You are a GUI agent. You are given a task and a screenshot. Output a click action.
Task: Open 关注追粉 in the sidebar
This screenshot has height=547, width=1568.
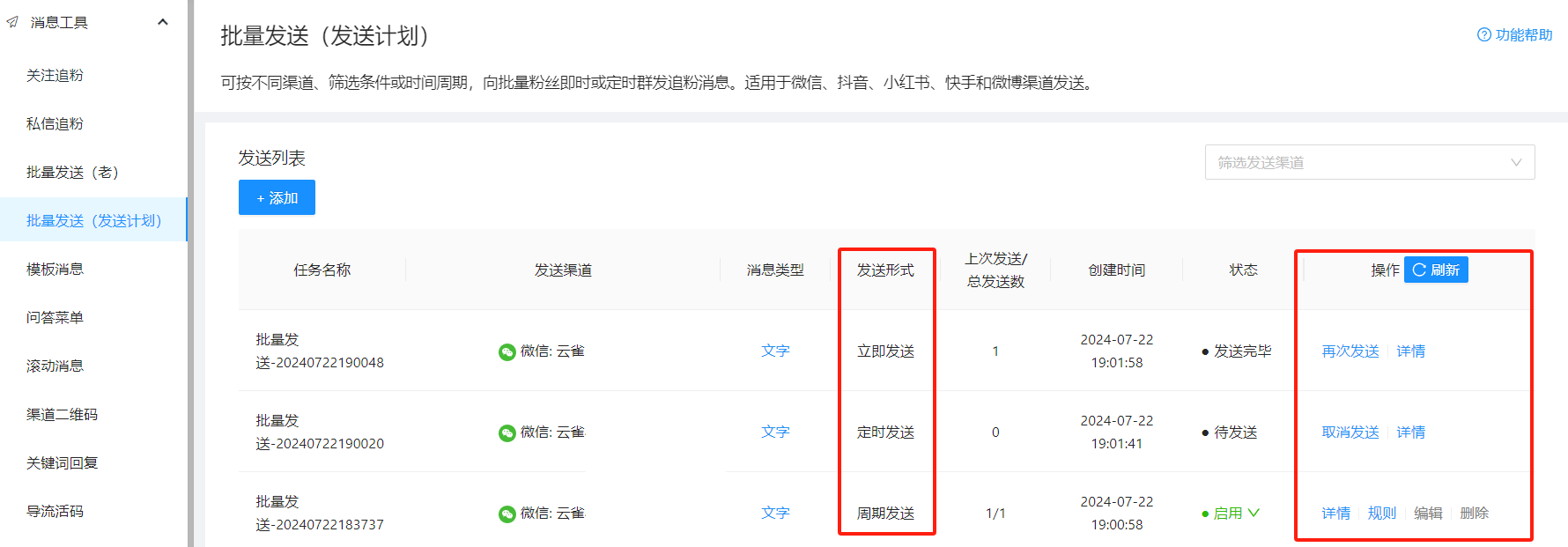coord(55,76)
